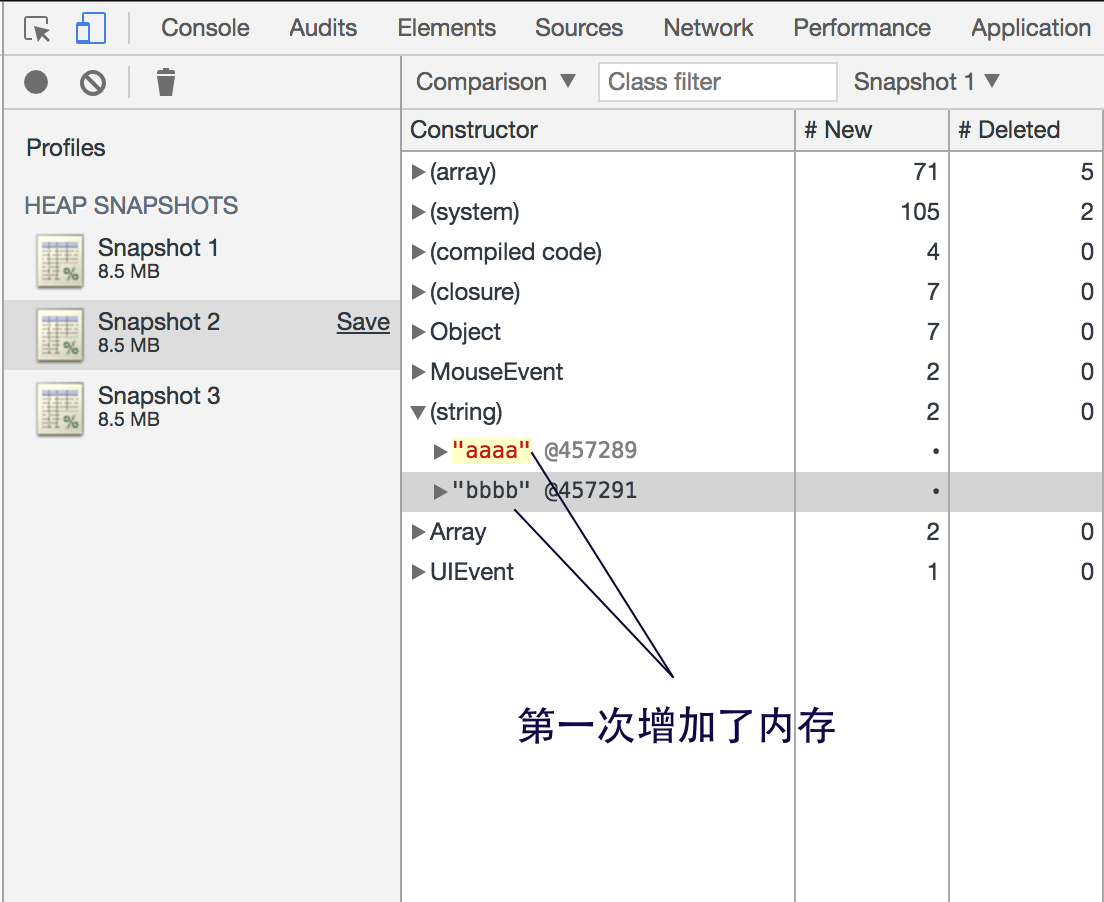Open the Audits tab
1104x902 pixels.
323,27
